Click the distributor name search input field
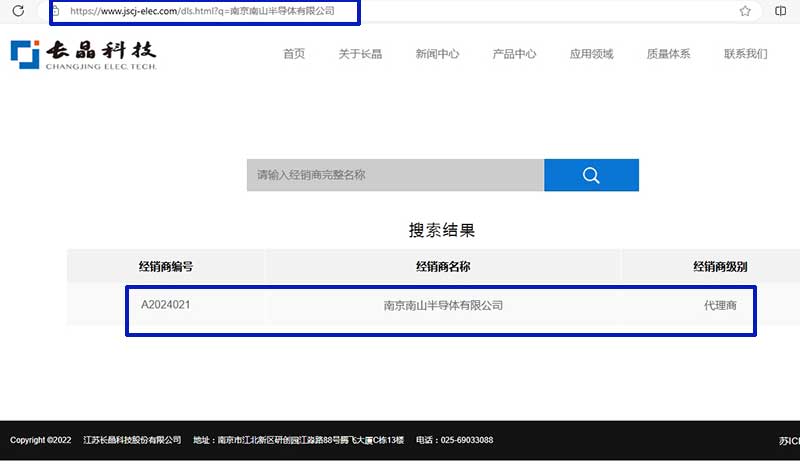 click(395, 175)
